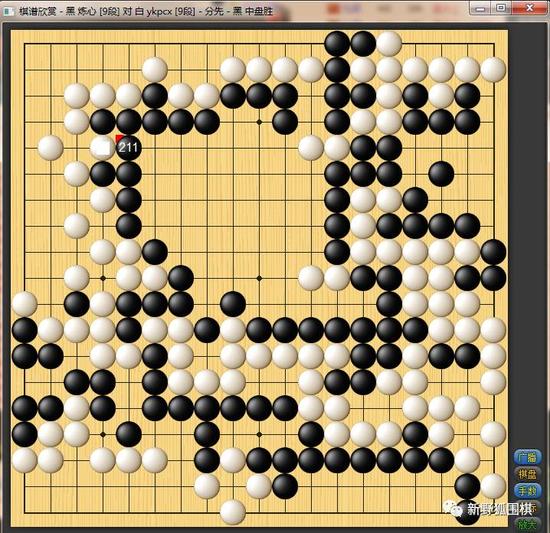Toggle the 棋盘 board button

pyautogui.click(x=527, y=474)
